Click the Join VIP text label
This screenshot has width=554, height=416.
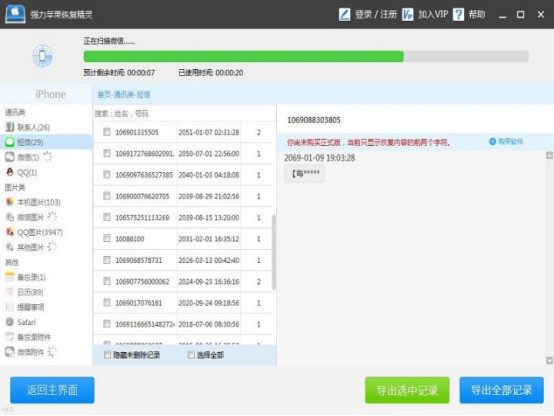click(x=433, y=14)
